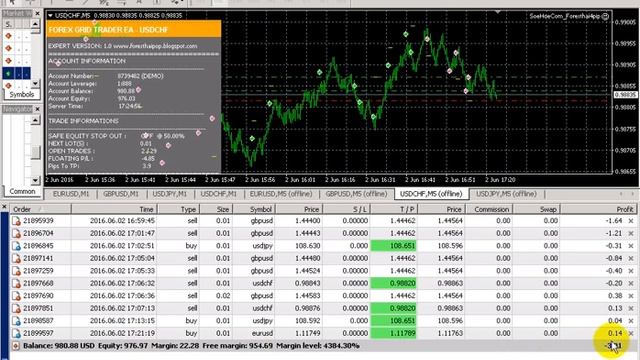
Task: Click the order icon for ticket 21897690
Action: point(16,296)
